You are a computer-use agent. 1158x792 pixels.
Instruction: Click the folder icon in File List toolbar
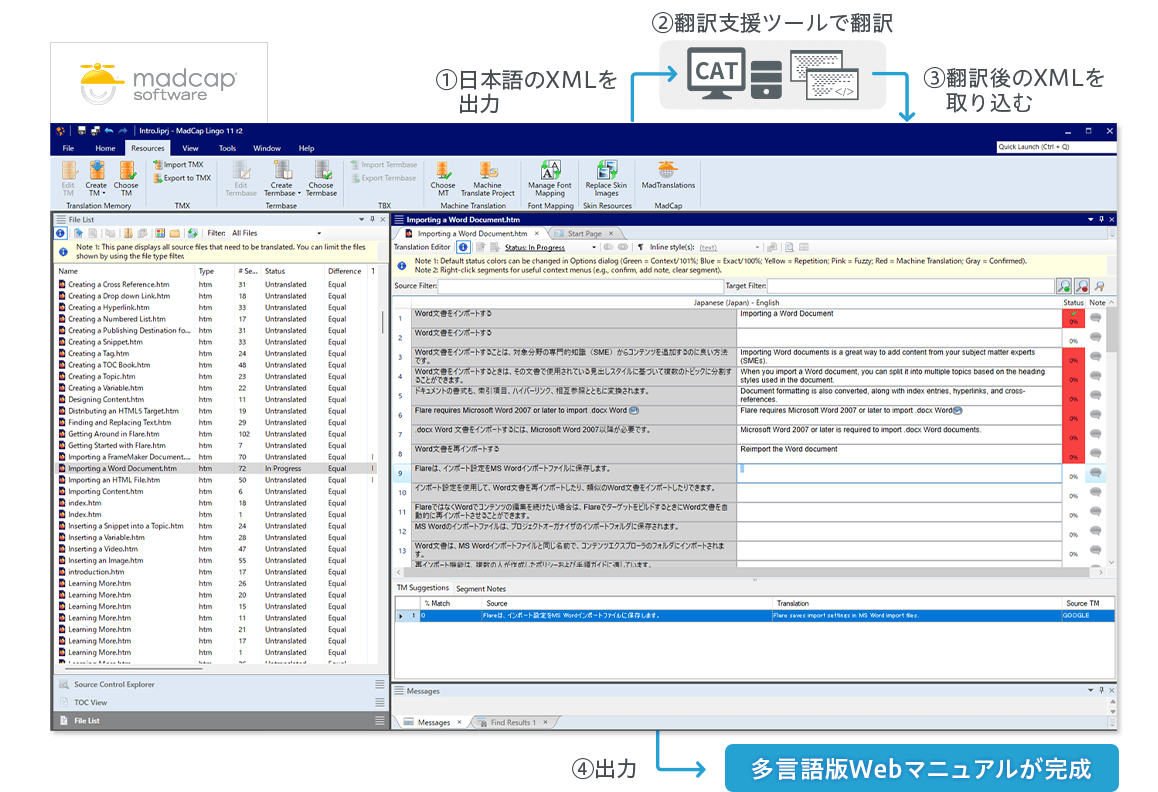coord(174,233)
